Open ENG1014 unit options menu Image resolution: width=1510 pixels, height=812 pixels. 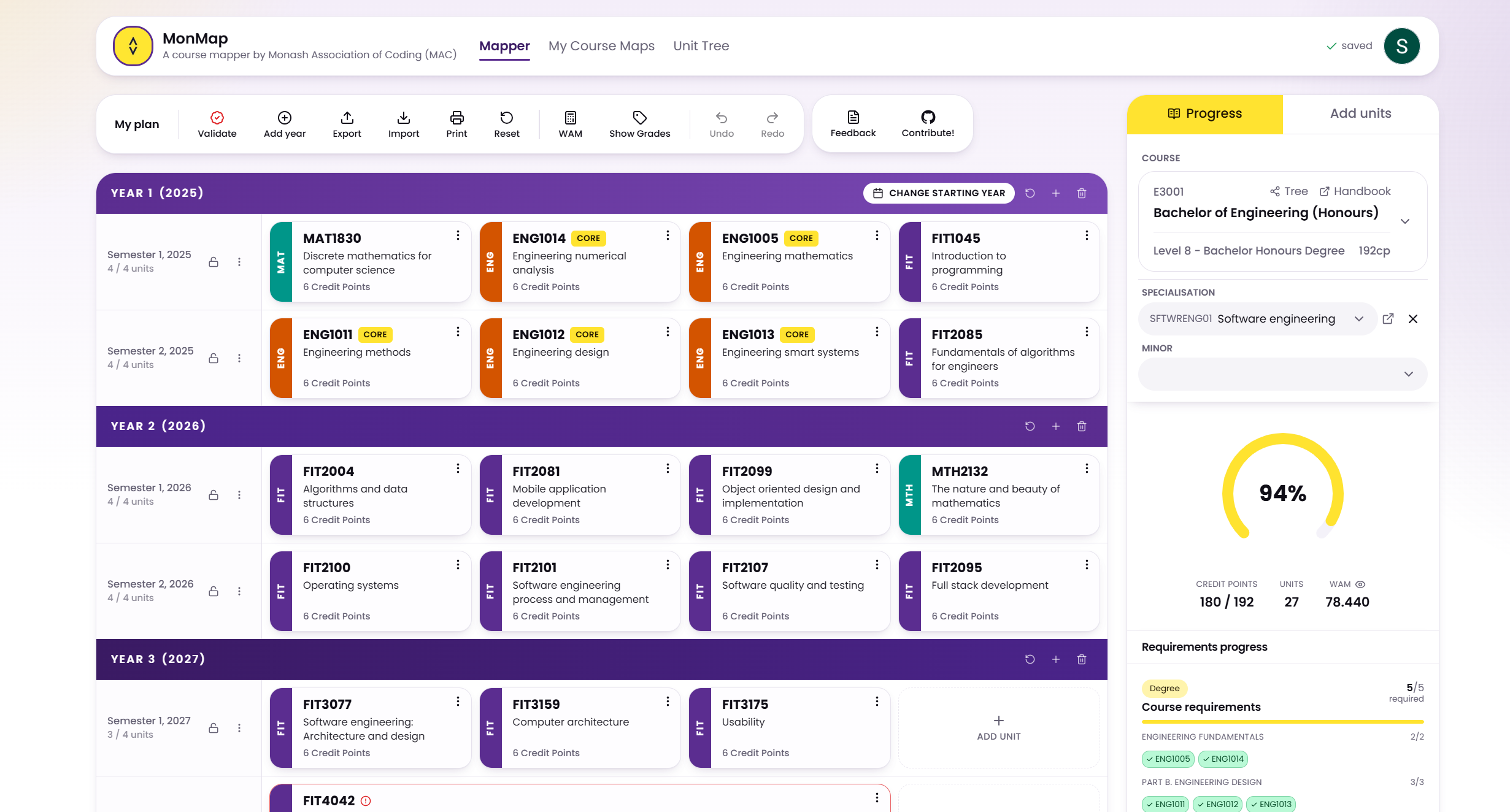point(668,236)
